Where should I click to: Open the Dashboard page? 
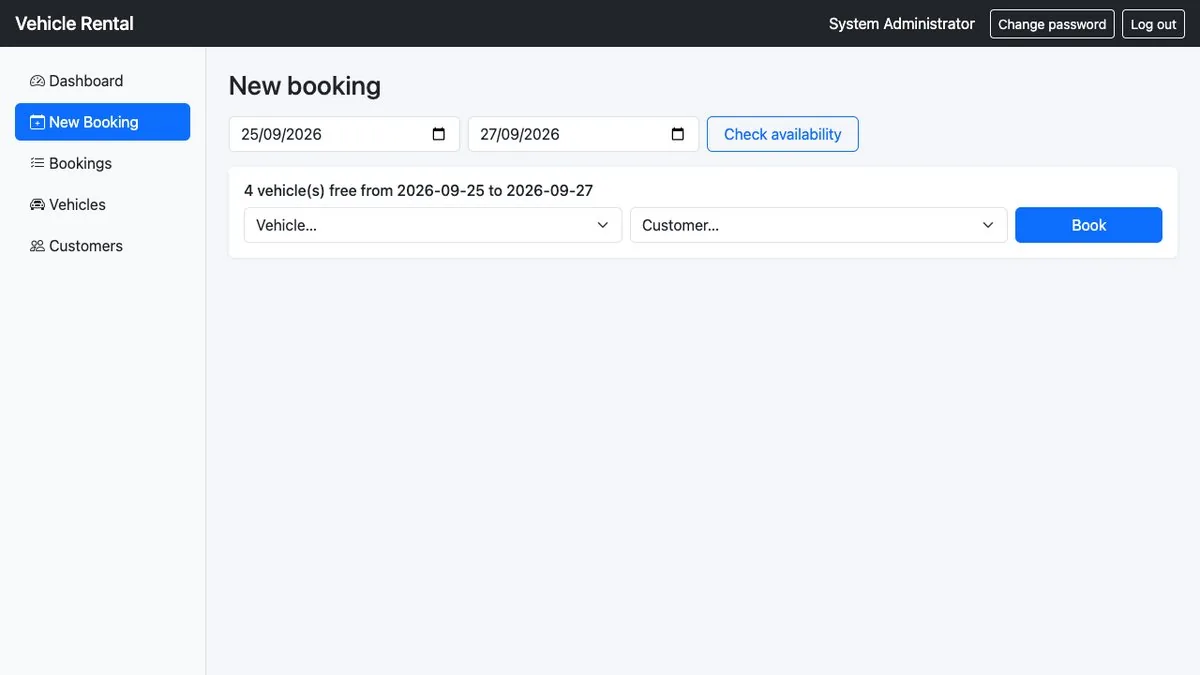tap(102, 81)
